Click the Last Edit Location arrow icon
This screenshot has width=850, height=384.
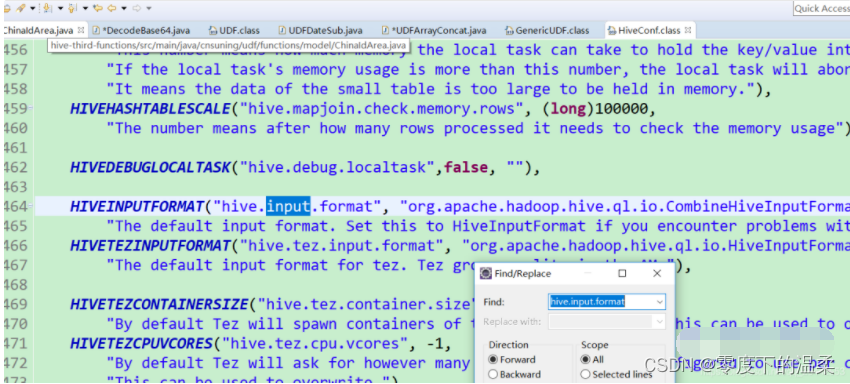point(98,8)
